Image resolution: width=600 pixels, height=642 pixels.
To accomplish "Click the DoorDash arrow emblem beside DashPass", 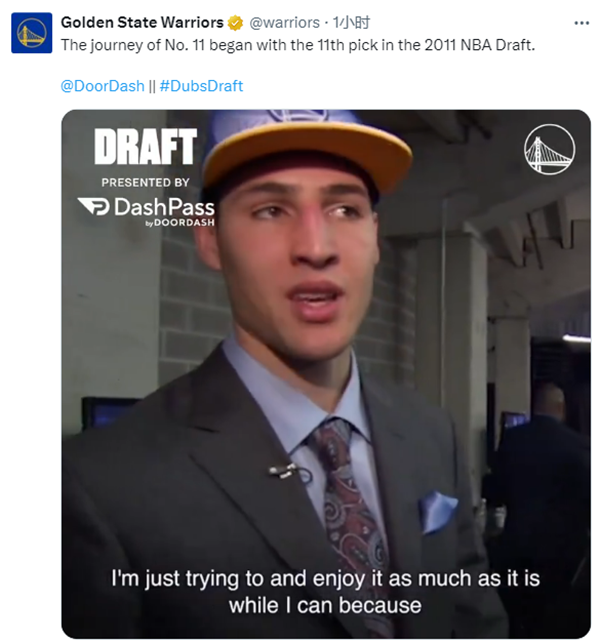I will [93, 206].
